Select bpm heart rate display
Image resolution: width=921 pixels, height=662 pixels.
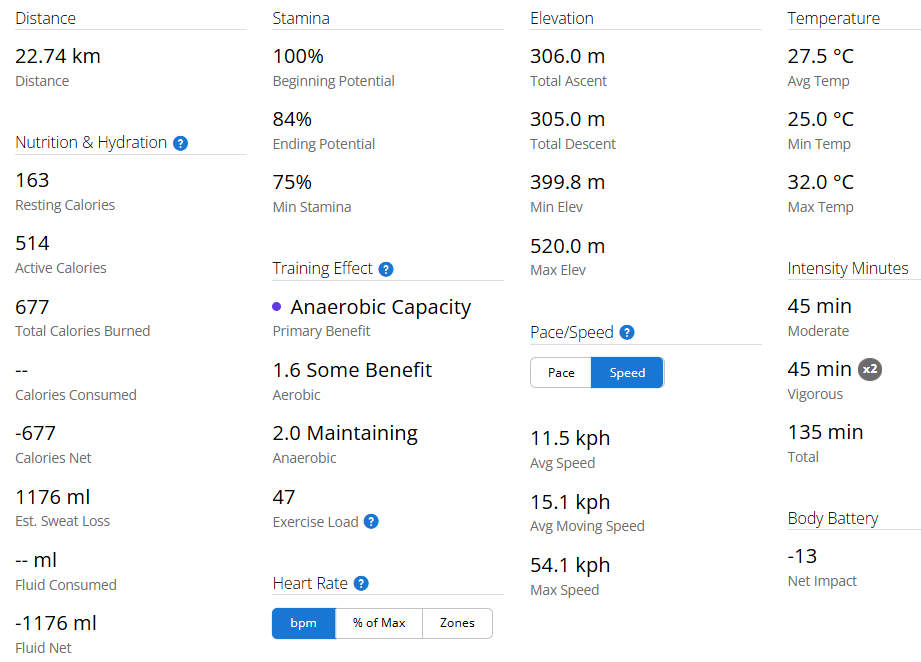(x=303, y=623)
